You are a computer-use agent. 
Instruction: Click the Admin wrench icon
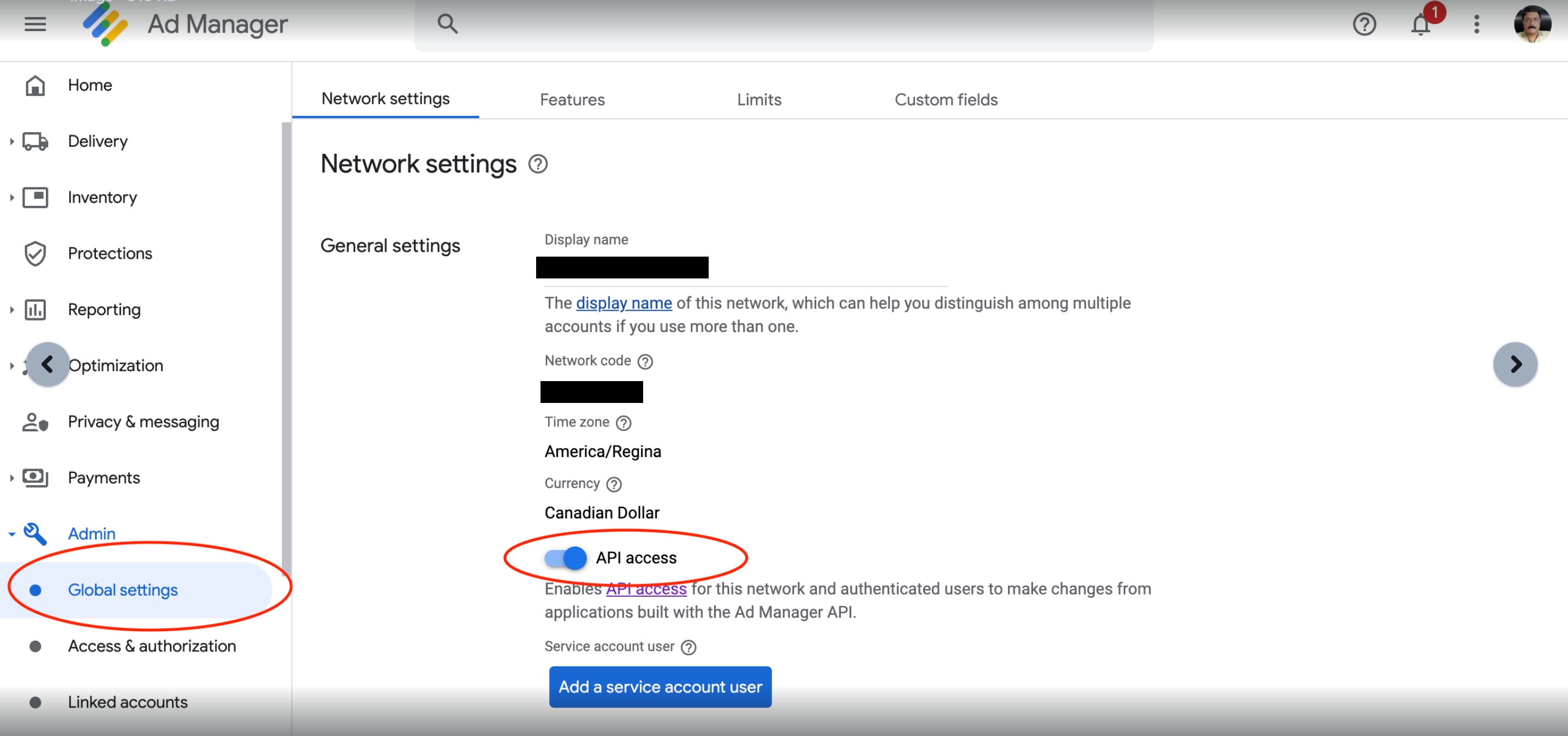pyautogui.click(x=35, y=533)
